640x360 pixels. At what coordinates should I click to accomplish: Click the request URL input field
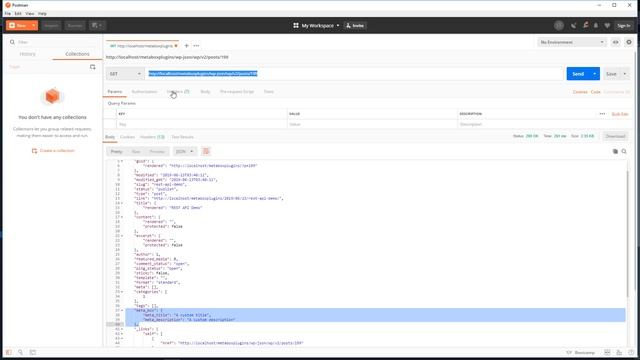(354, 74)
